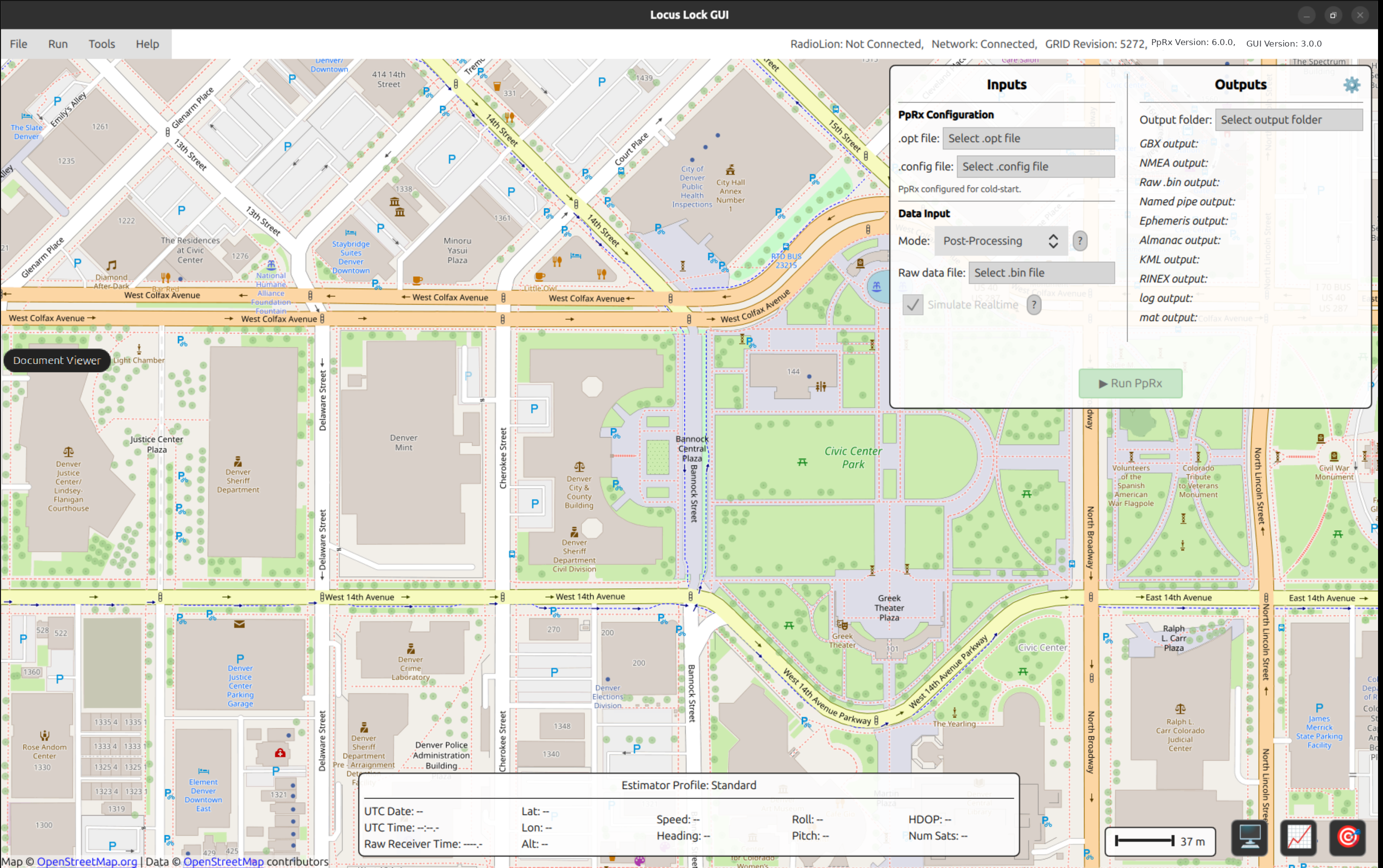The width and height of the screenshot is (1383, 868).
Task: Open the line chart plot icon button
Action: coord(1299,837)
